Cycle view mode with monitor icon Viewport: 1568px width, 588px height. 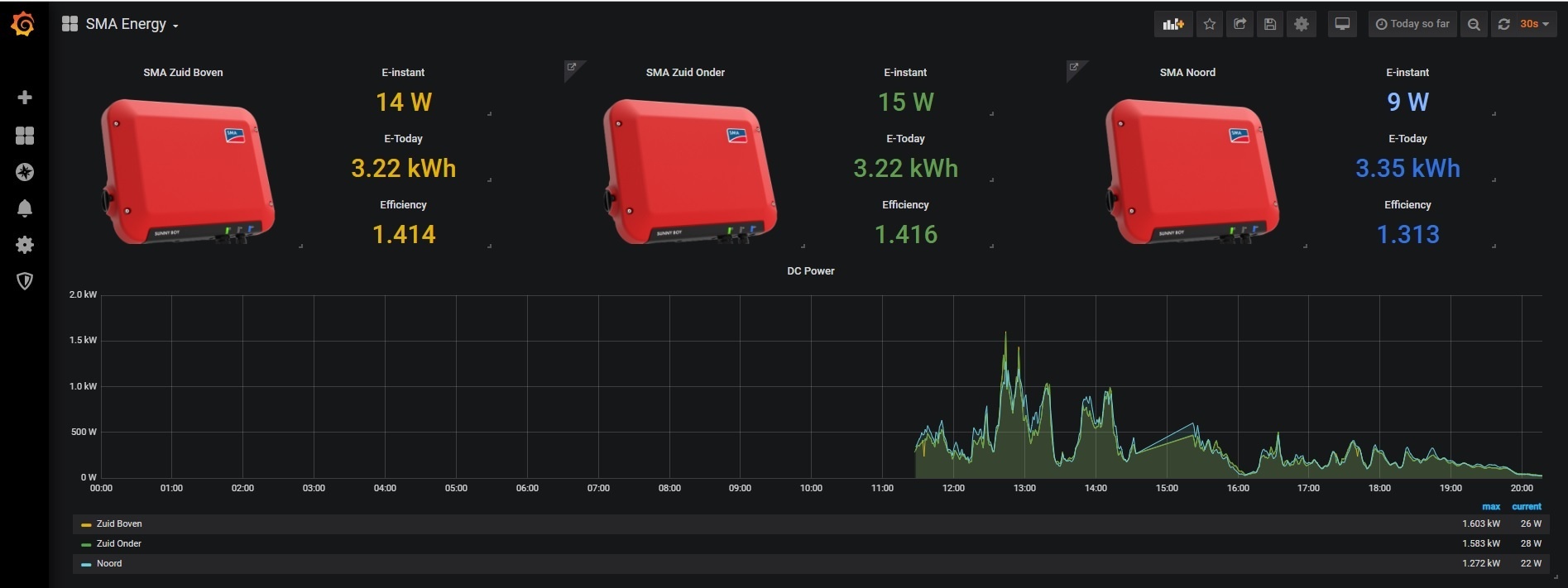[x=1342, y=24]
